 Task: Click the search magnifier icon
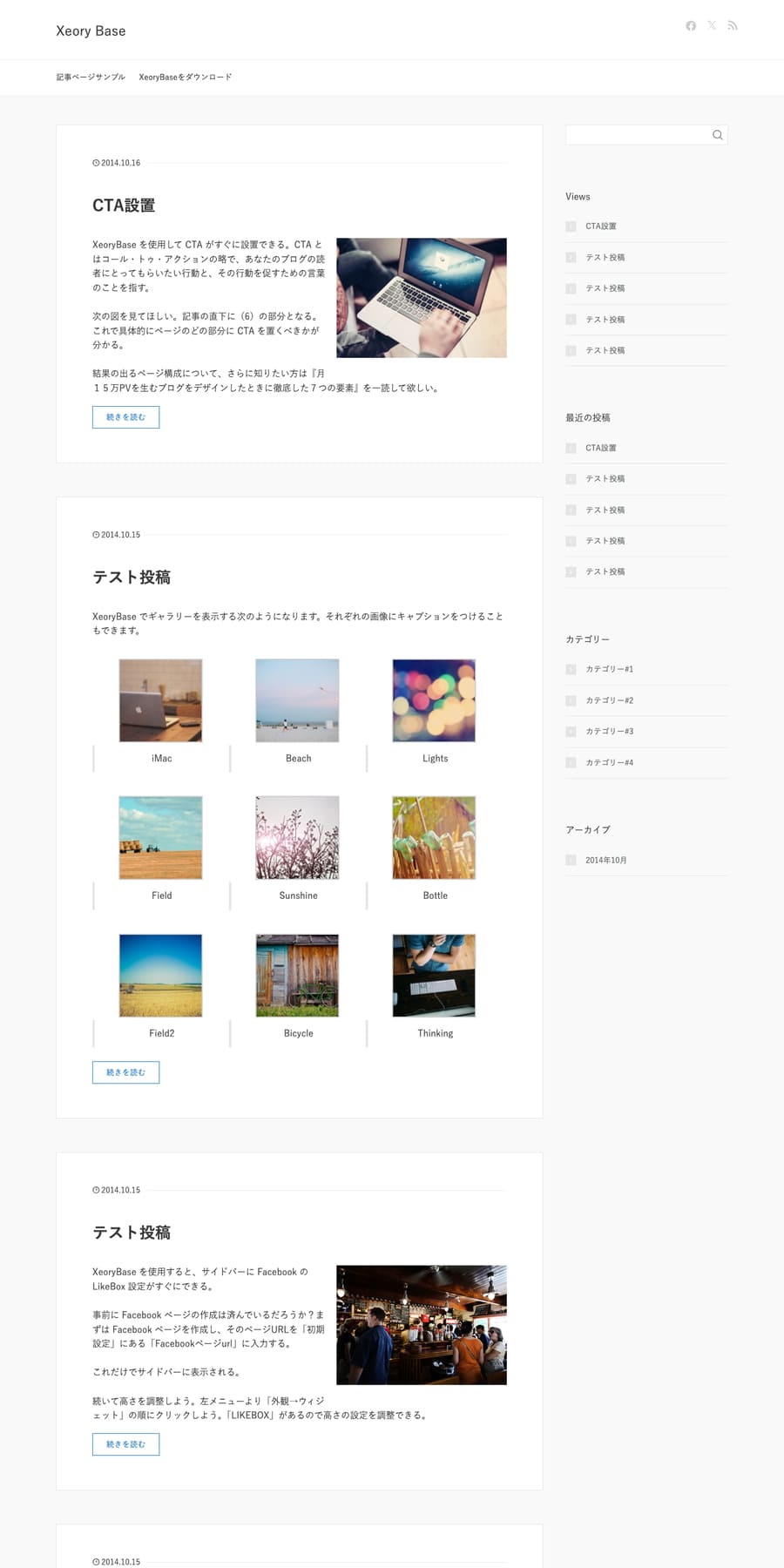click(x=717, y=135)
